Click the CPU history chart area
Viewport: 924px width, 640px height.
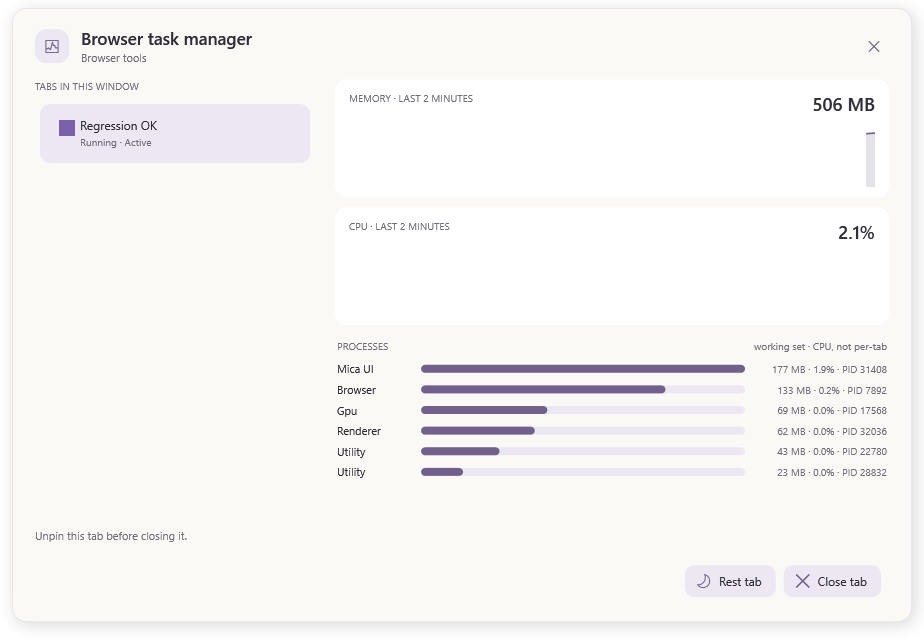[x=612, y=266]
